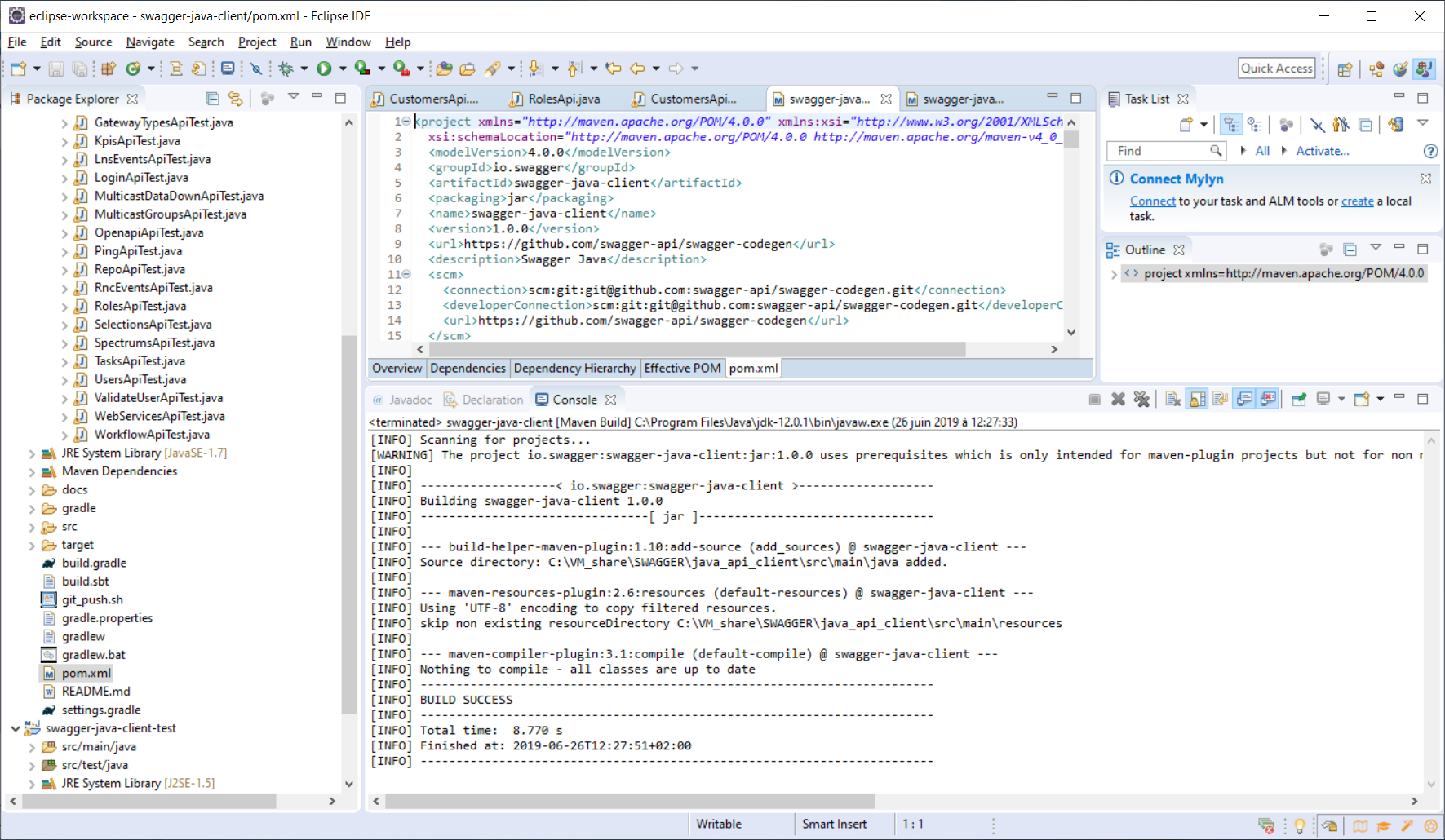Viewport: 1445px width, 840px height.
Task: Collapse the swagger-java-client-test project
Action: tap(16, 728)
